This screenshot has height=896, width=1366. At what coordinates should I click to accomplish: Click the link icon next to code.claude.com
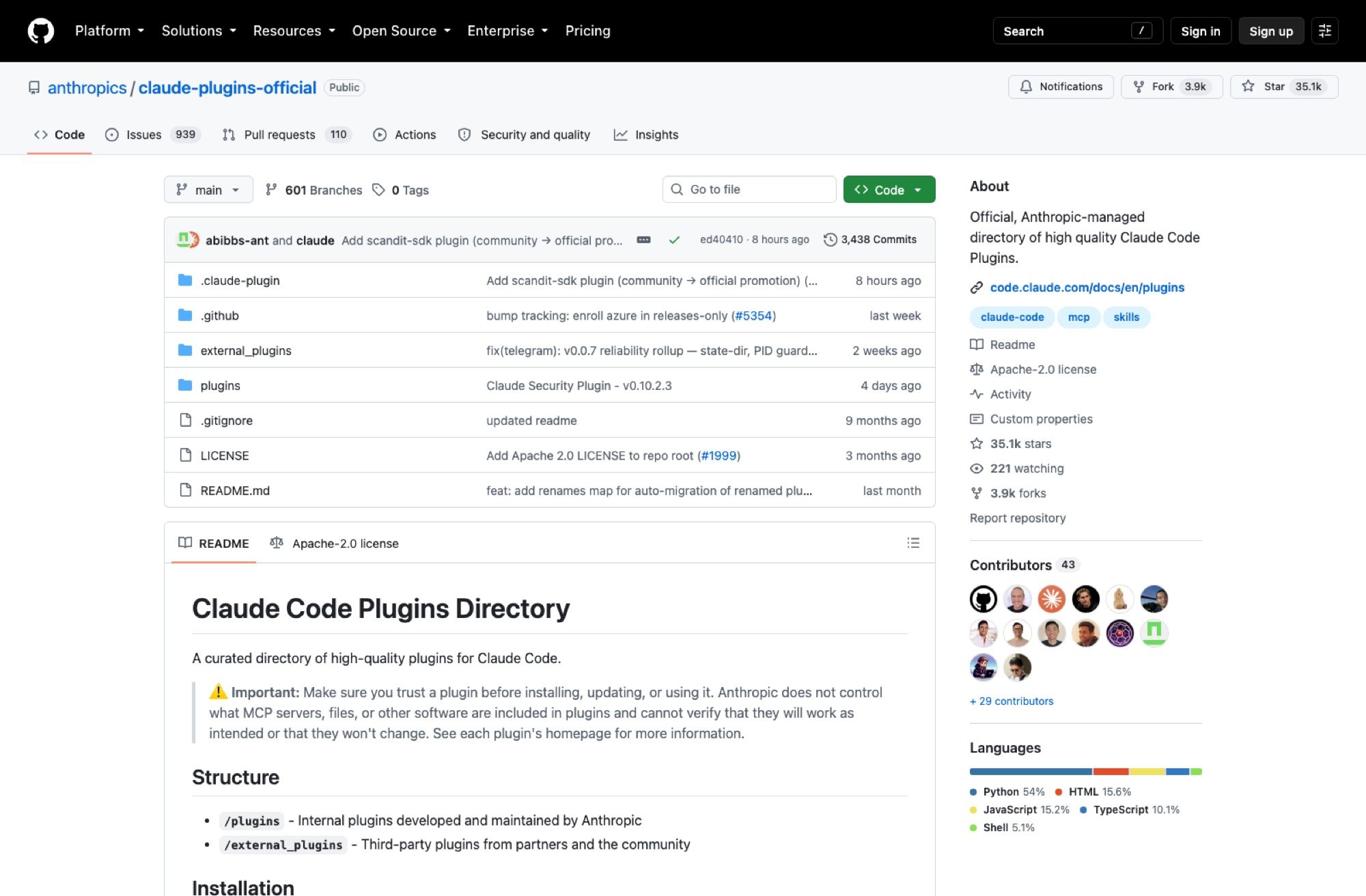(x=977, y=288)
